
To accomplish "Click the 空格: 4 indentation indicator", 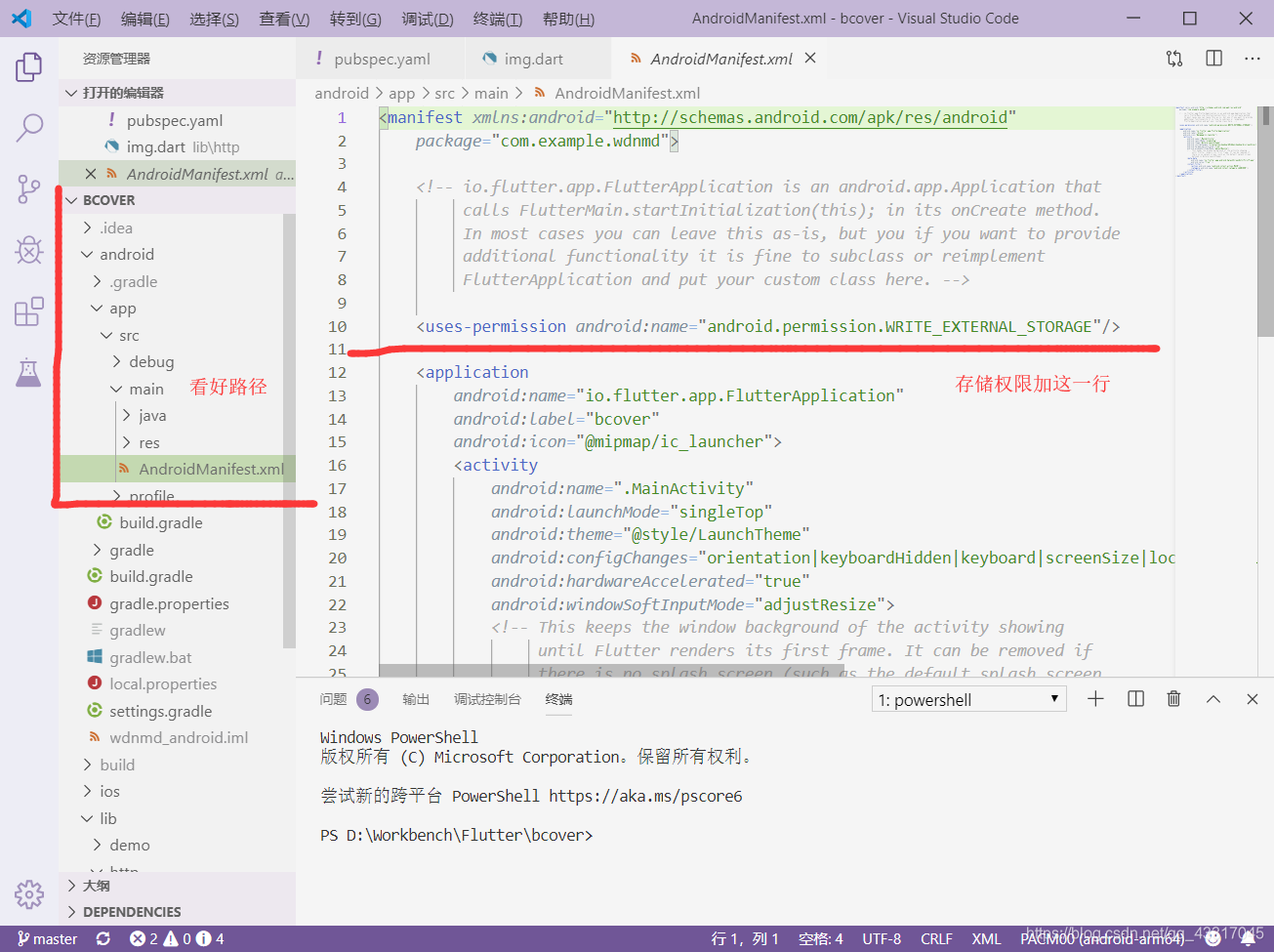I will [x=820, y=938].
